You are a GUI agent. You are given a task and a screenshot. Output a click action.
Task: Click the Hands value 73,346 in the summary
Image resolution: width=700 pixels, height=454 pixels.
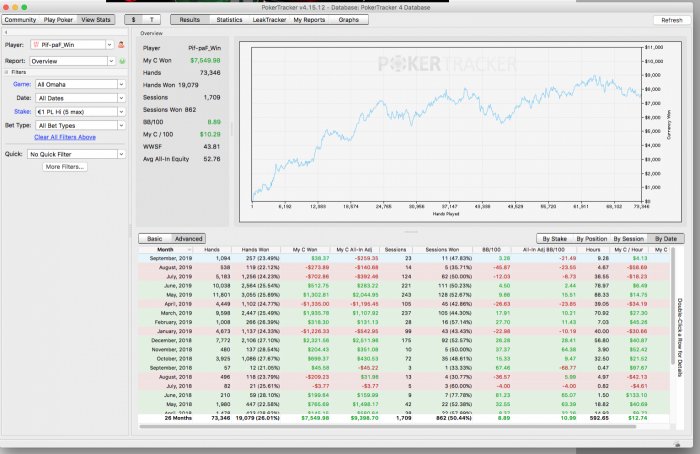(x=210, y=73)
